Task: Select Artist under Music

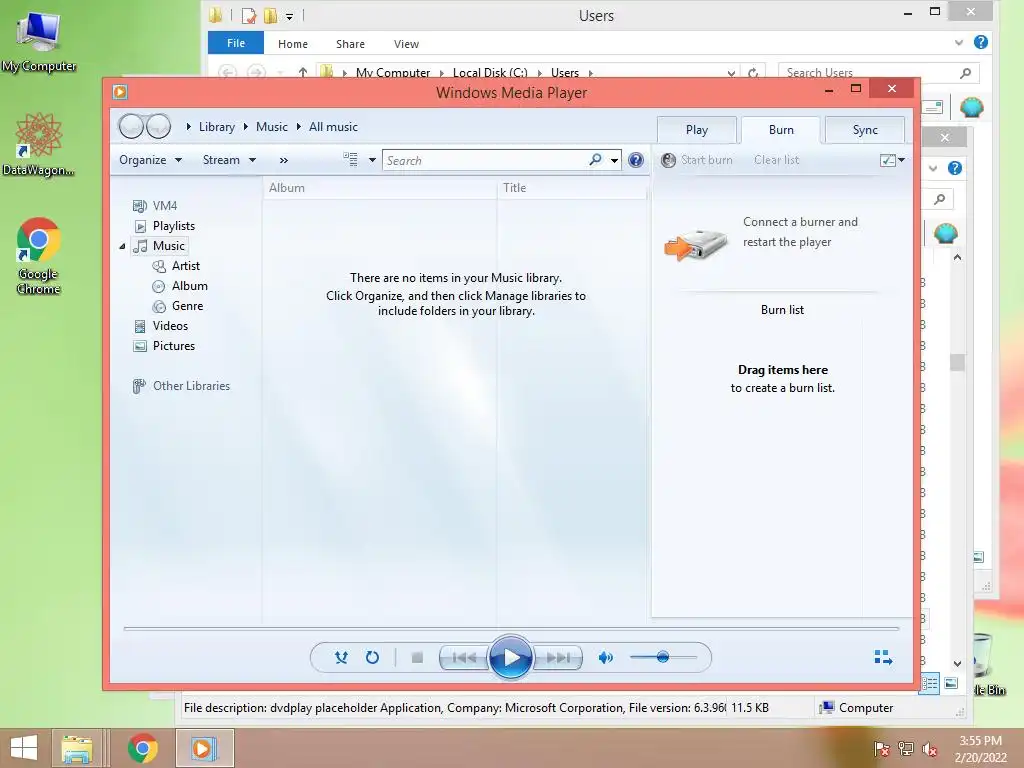Action: (176, 266)
